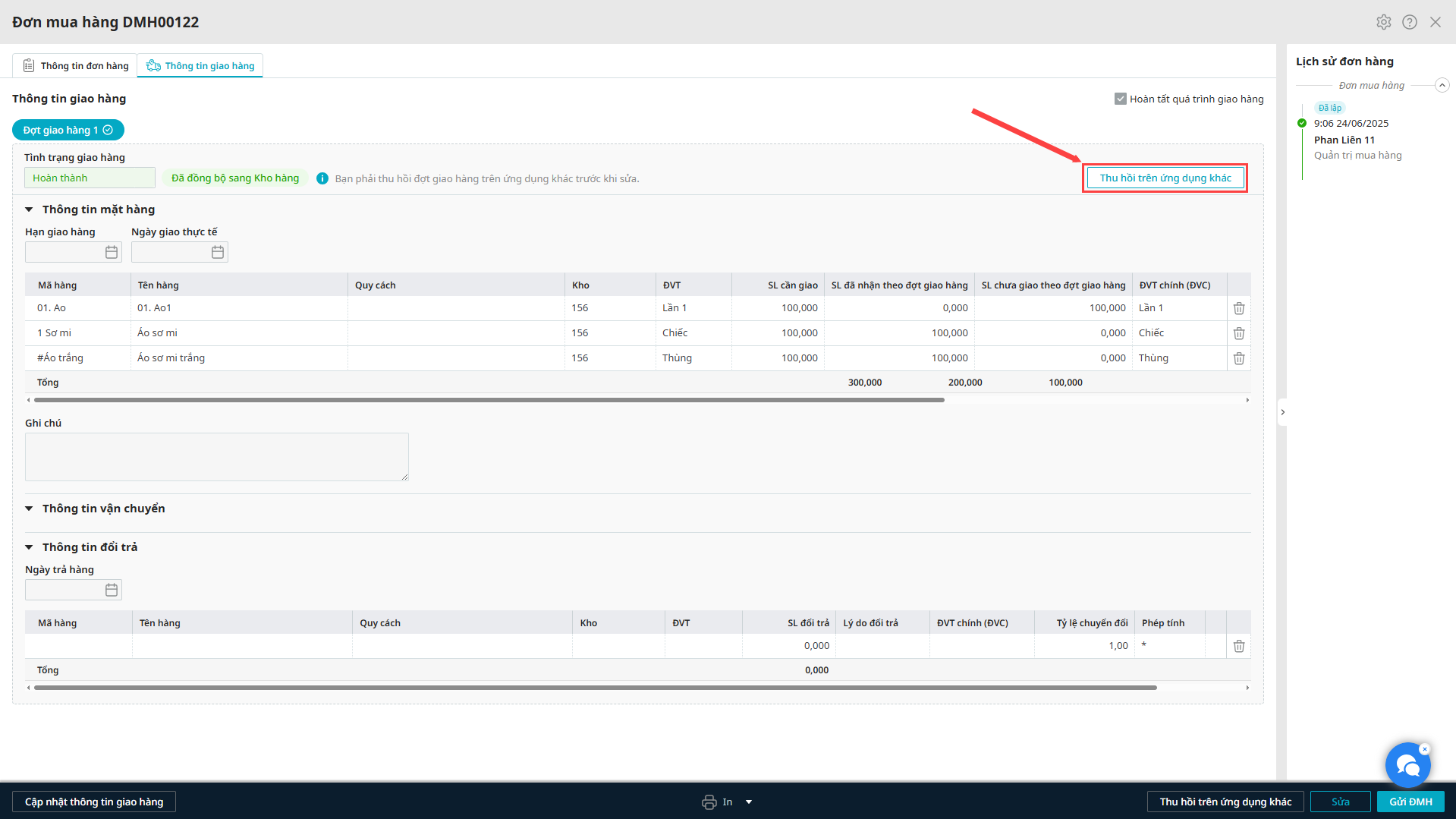Click Cập nhật thông tin giao hàng button
1456x819 pixels.
coord(94,802)
